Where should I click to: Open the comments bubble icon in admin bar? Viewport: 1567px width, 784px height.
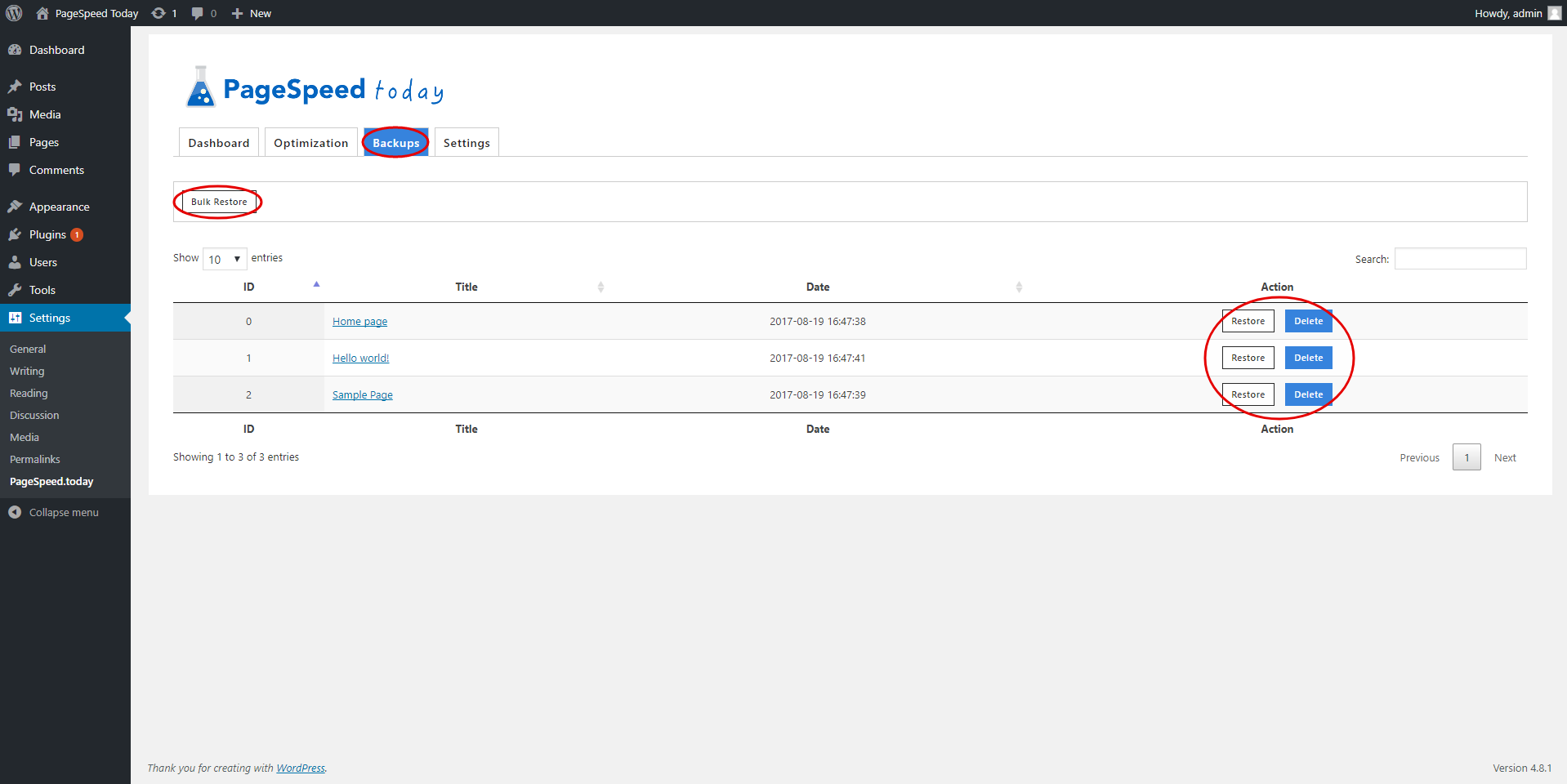[198, 13]
